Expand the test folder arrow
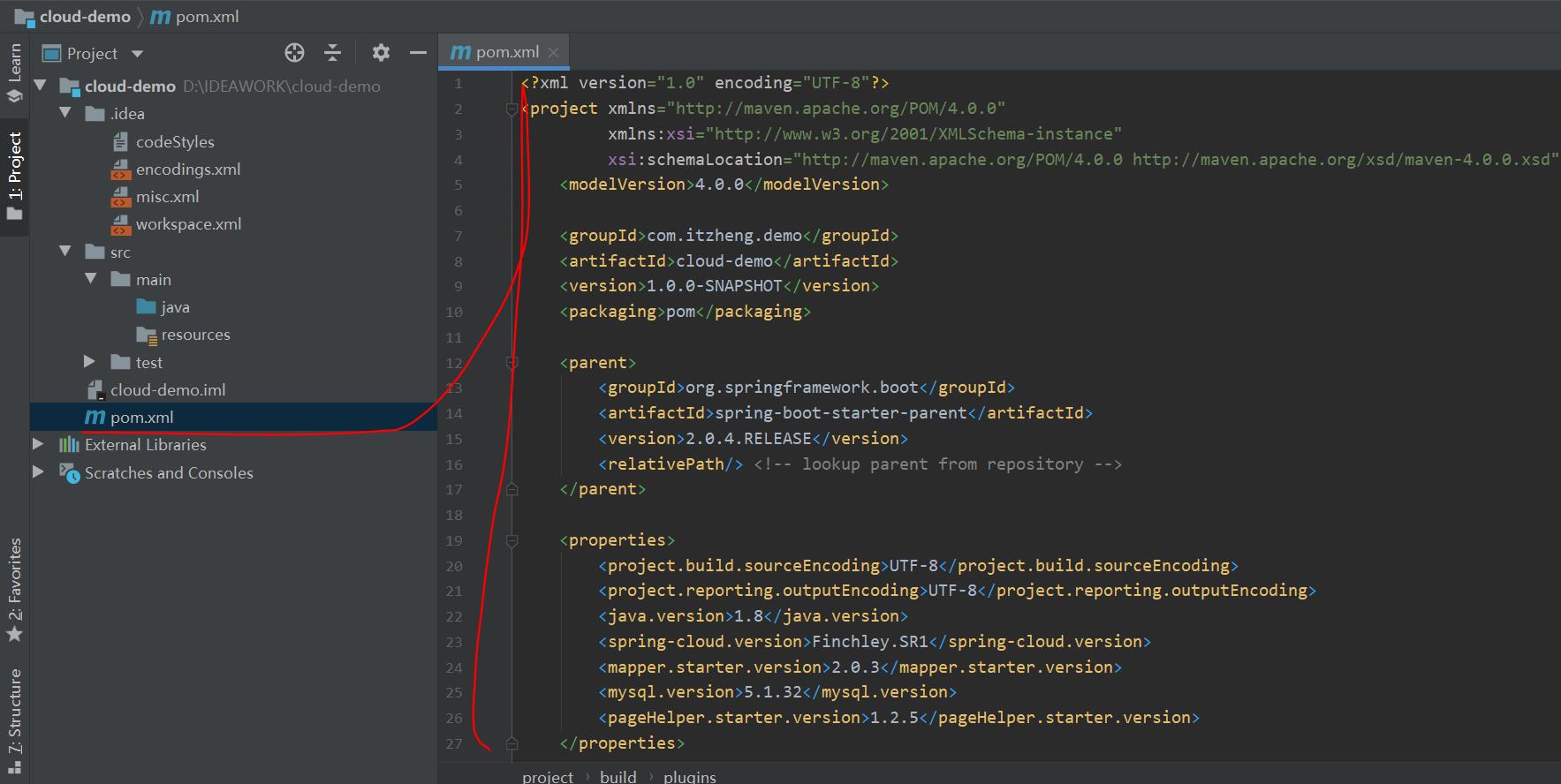The width and height of the screenshot is (1561, 784). click(x=89, y=362)
